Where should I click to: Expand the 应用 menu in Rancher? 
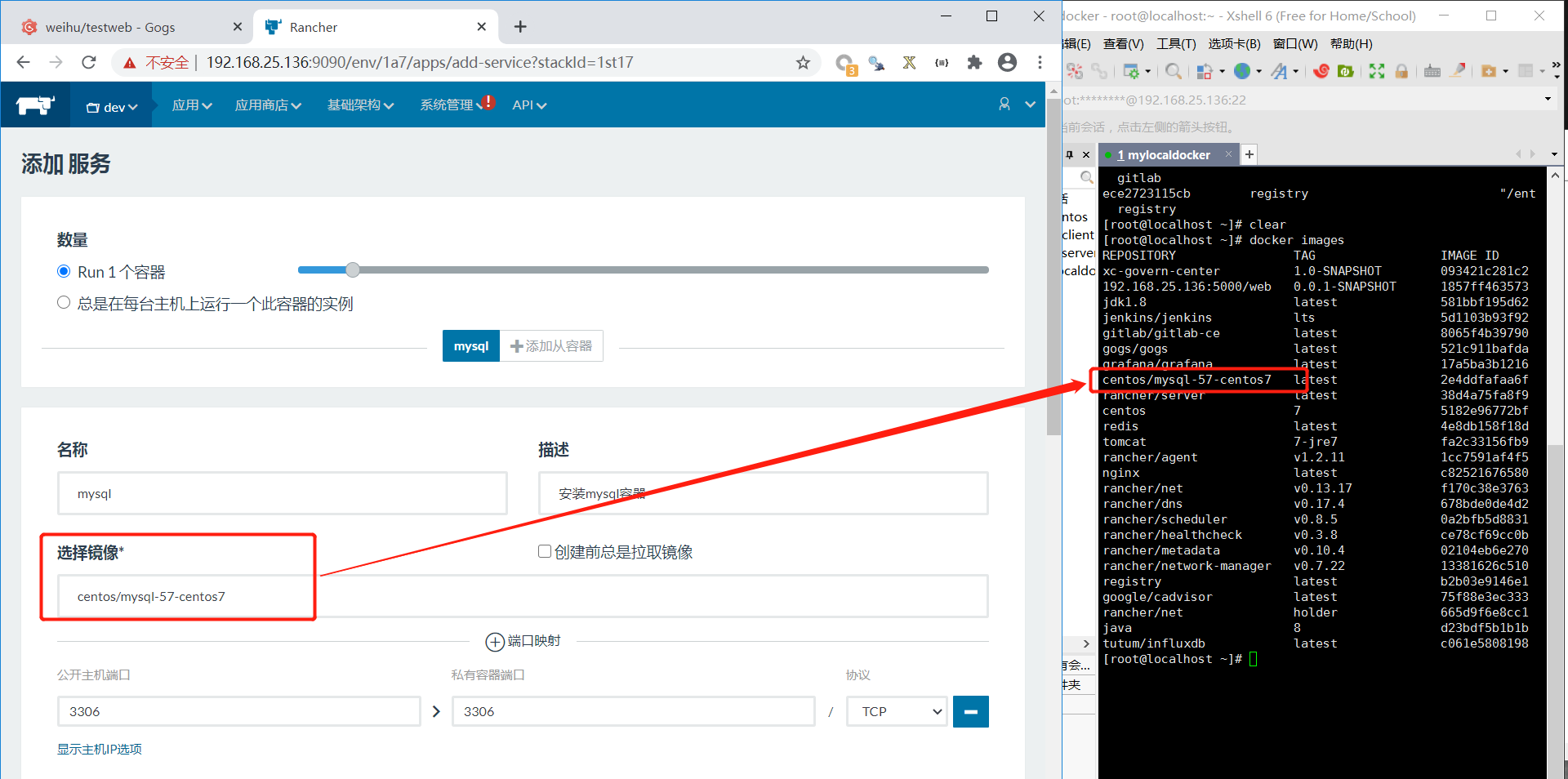coord(192,105)
